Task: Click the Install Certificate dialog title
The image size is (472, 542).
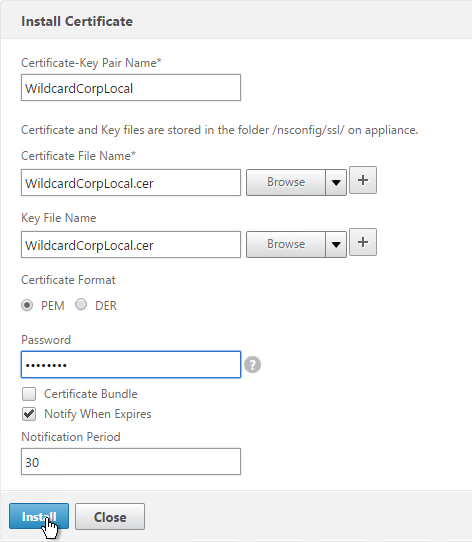Action: (77, 21)
